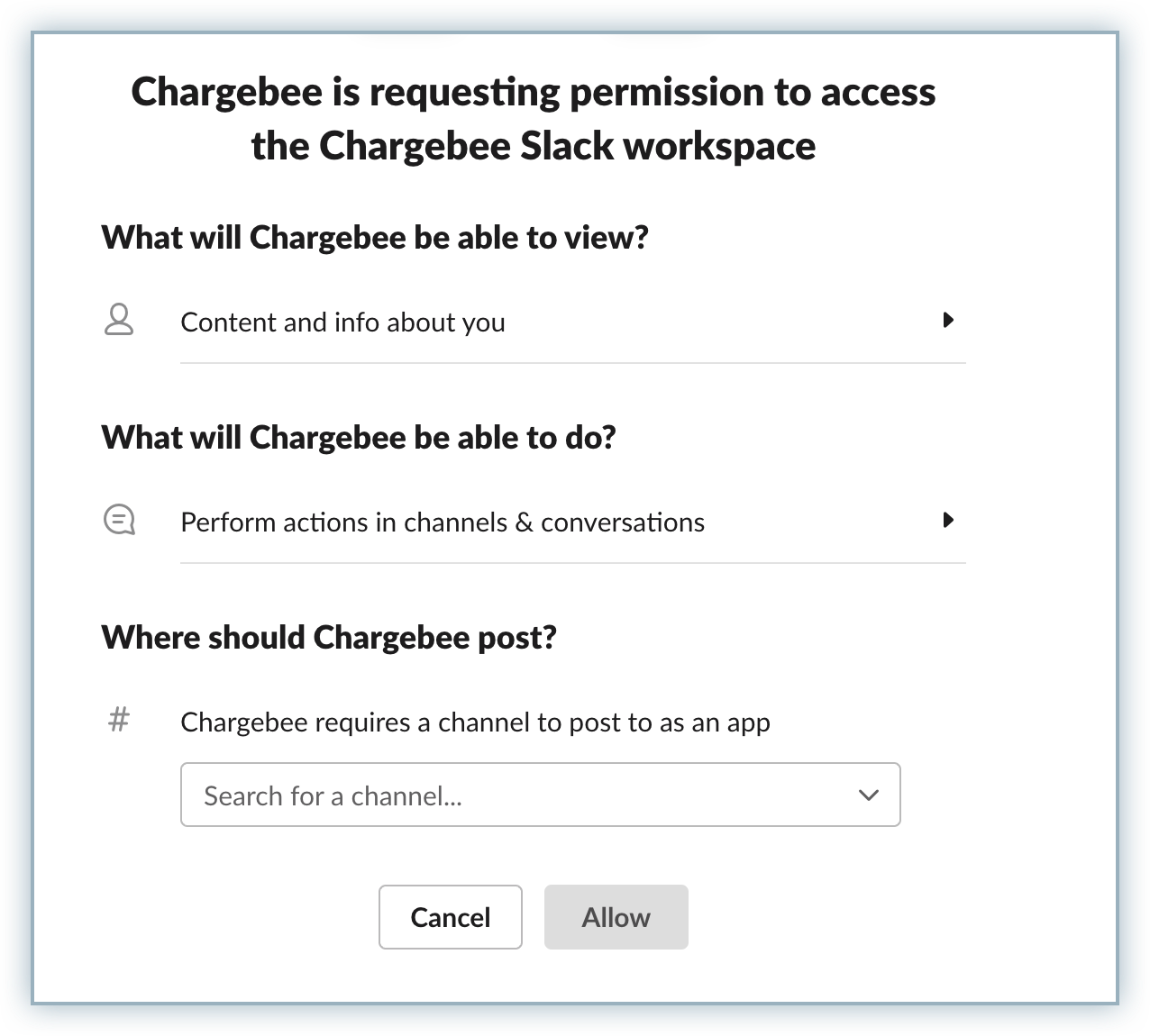Click the person profile icon
Image resolution: width=1150 pixels, height=1036 pixels.
coord(119,320)
